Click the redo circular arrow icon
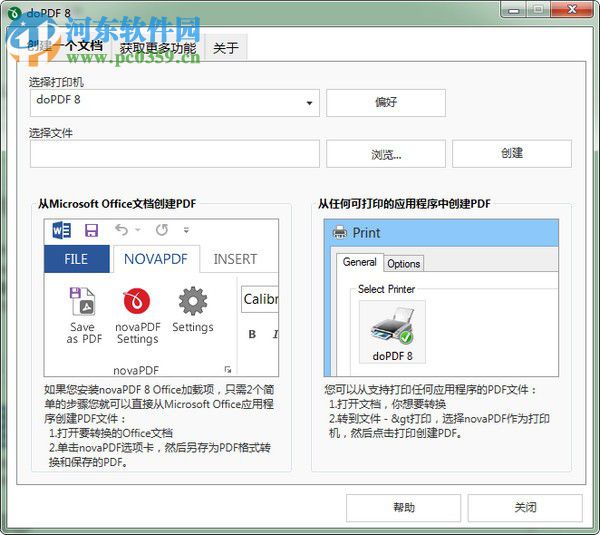This screenshot has width=600, height=535. 162,230
